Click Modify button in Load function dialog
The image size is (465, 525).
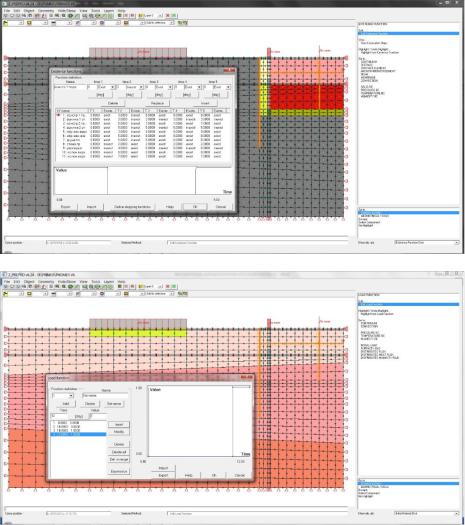(119, 432)
